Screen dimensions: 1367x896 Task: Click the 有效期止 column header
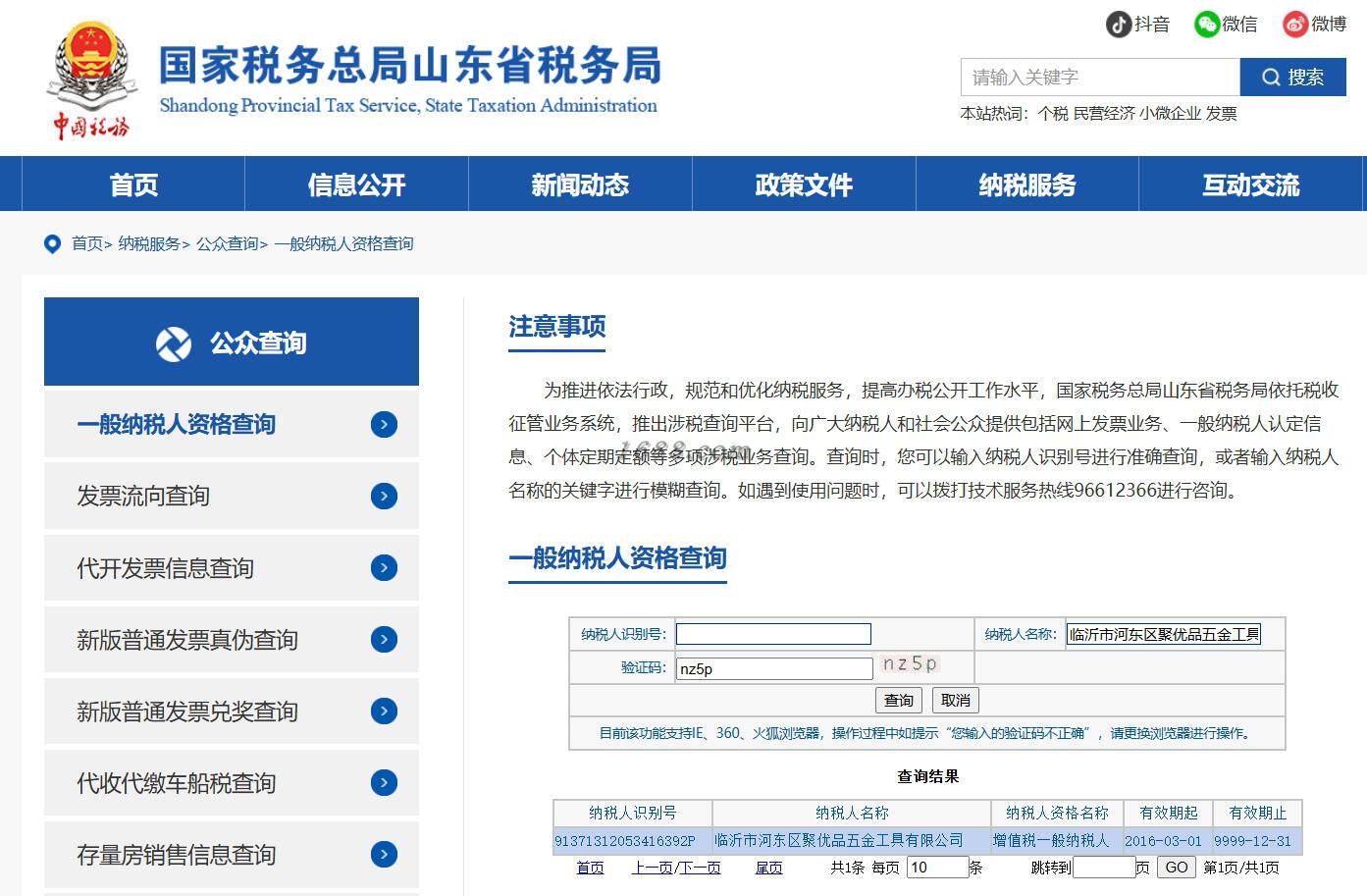click(x=1257, y=813)
